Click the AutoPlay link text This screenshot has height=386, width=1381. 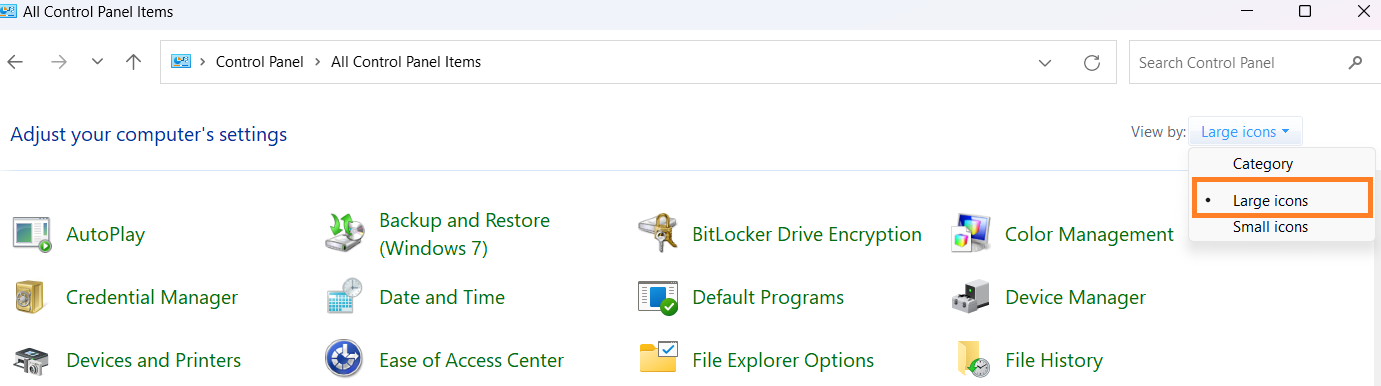[105, 234]
